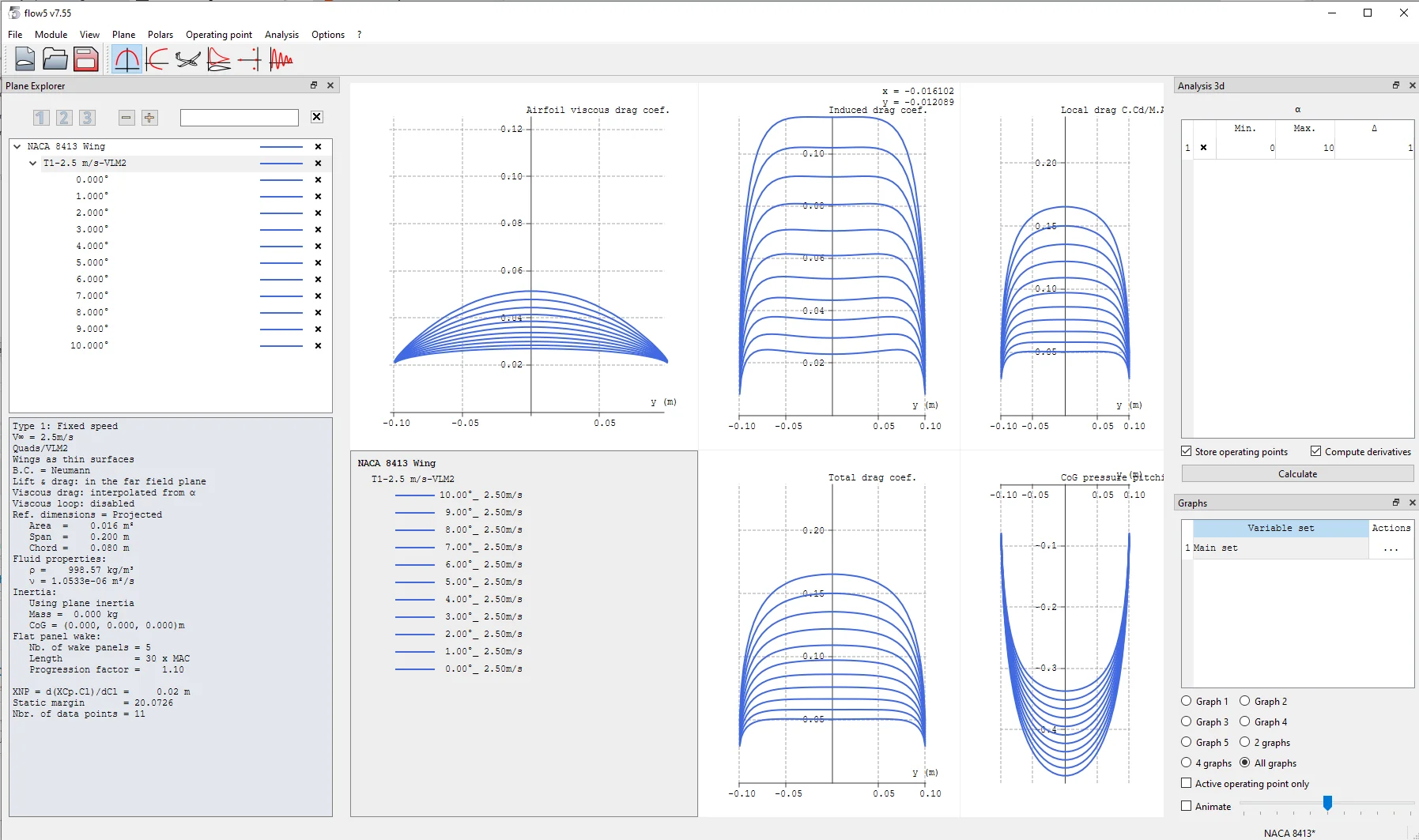Open the Module menu

(x=51, y=35)
